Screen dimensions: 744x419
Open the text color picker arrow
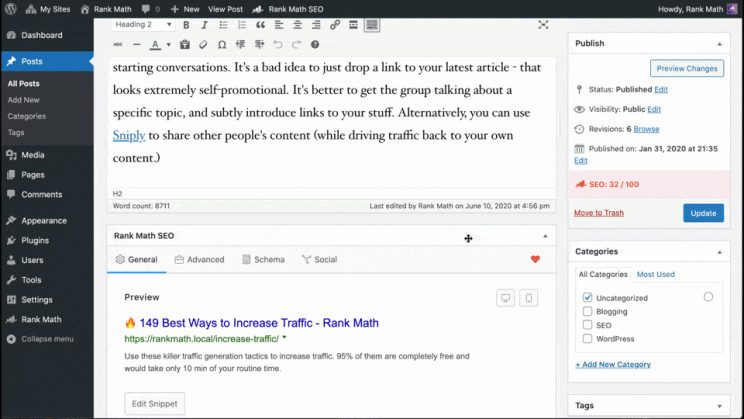click(168, 45)
